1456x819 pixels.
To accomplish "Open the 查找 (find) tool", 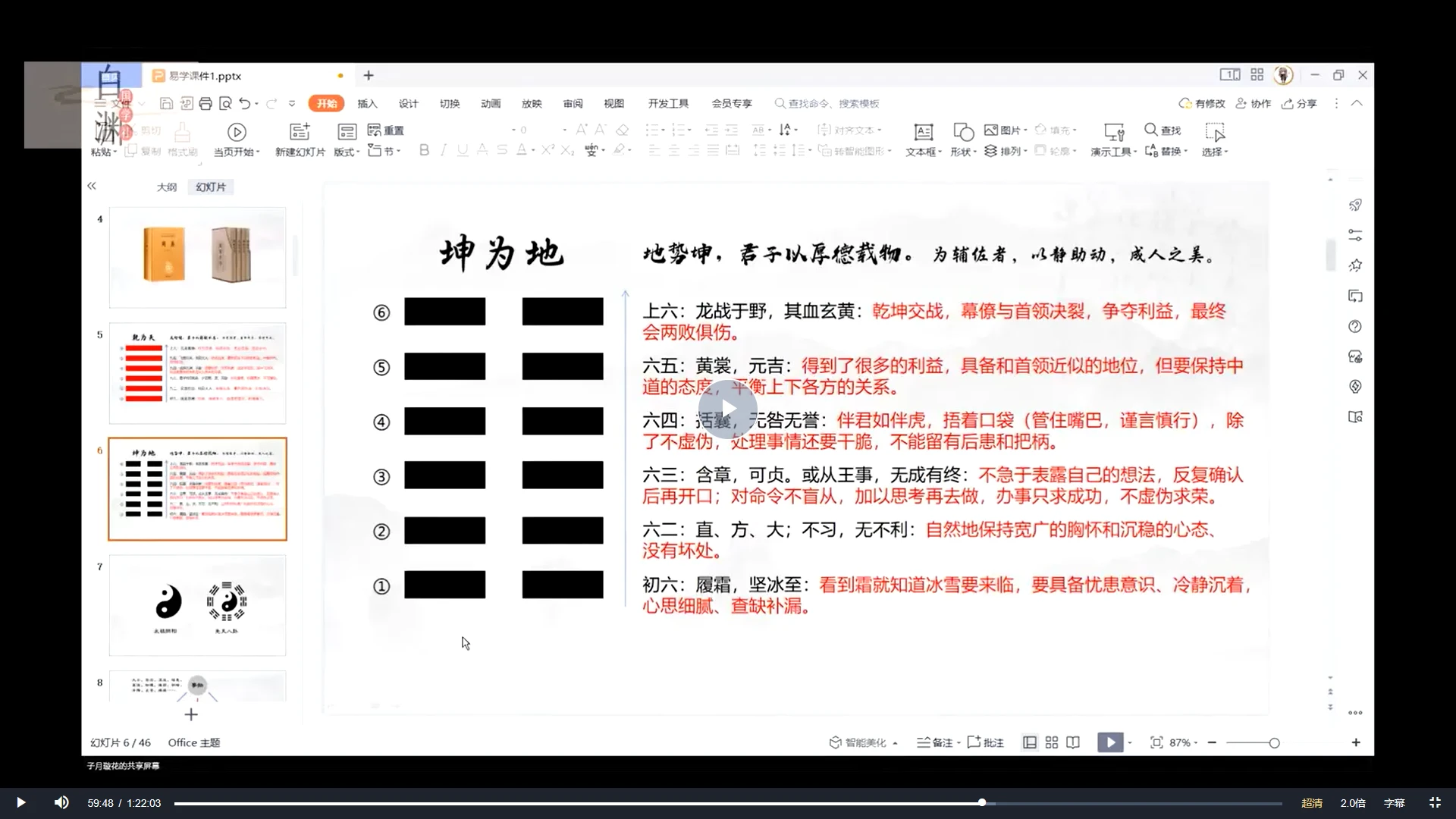I will pyautogui.click(x=1164, y=130).
